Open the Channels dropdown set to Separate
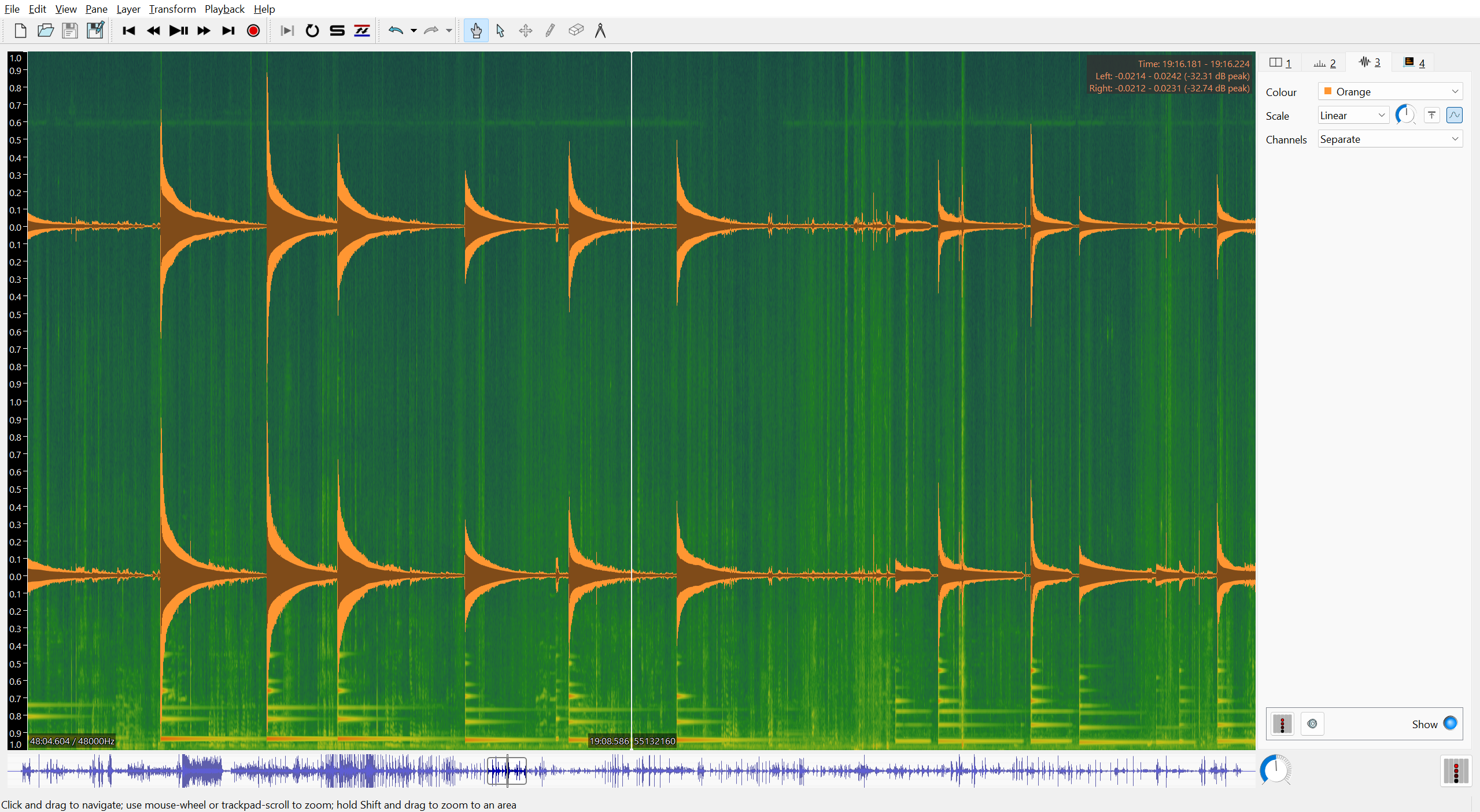Screen dimensions: 1480x812 point(1389,139)
